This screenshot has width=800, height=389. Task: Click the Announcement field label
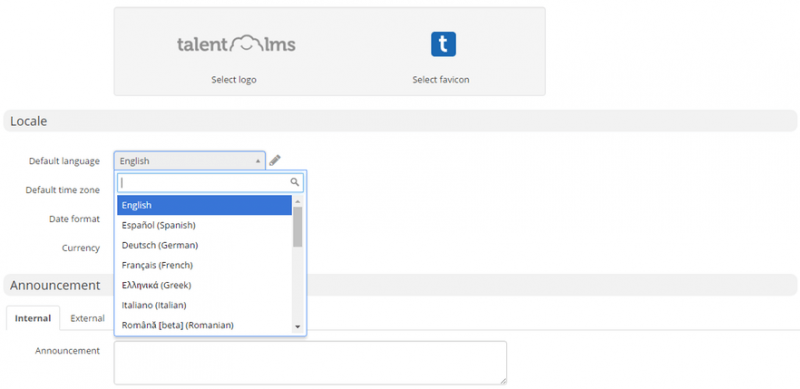coord(67,351)
